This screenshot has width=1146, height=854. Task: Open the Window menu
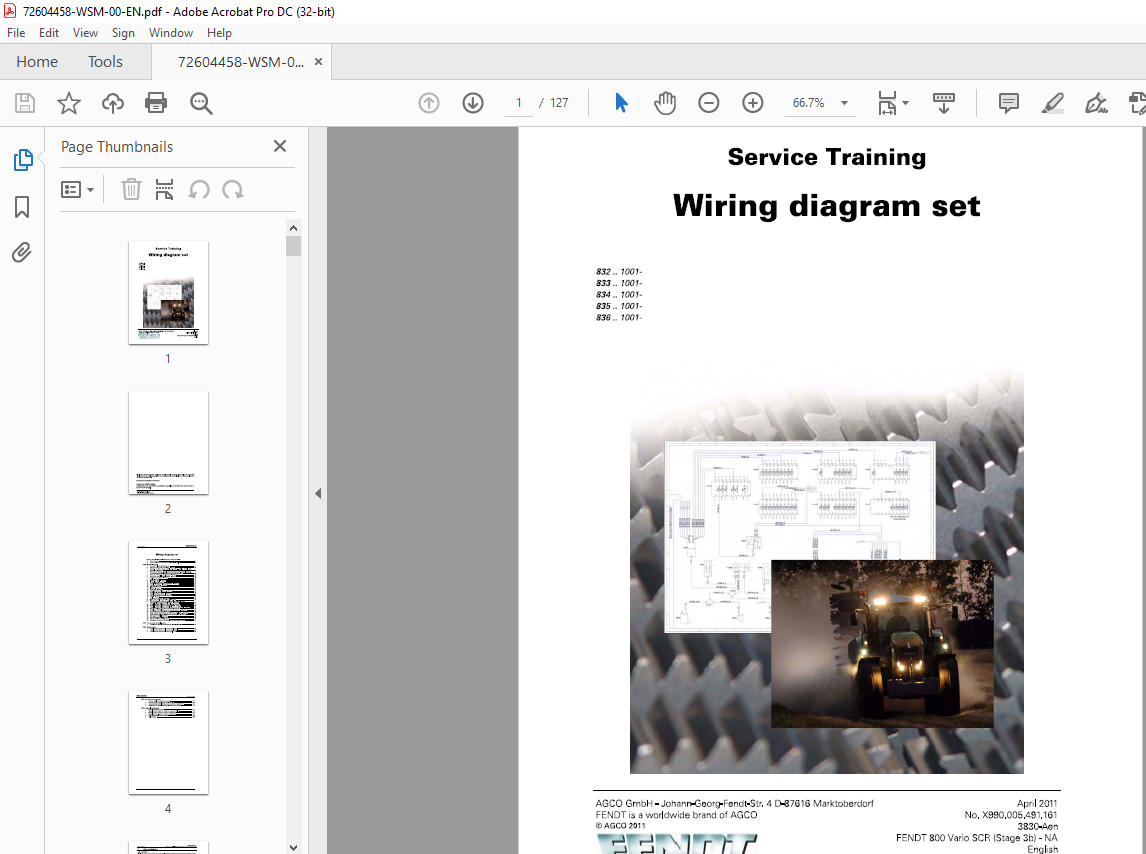171,33
